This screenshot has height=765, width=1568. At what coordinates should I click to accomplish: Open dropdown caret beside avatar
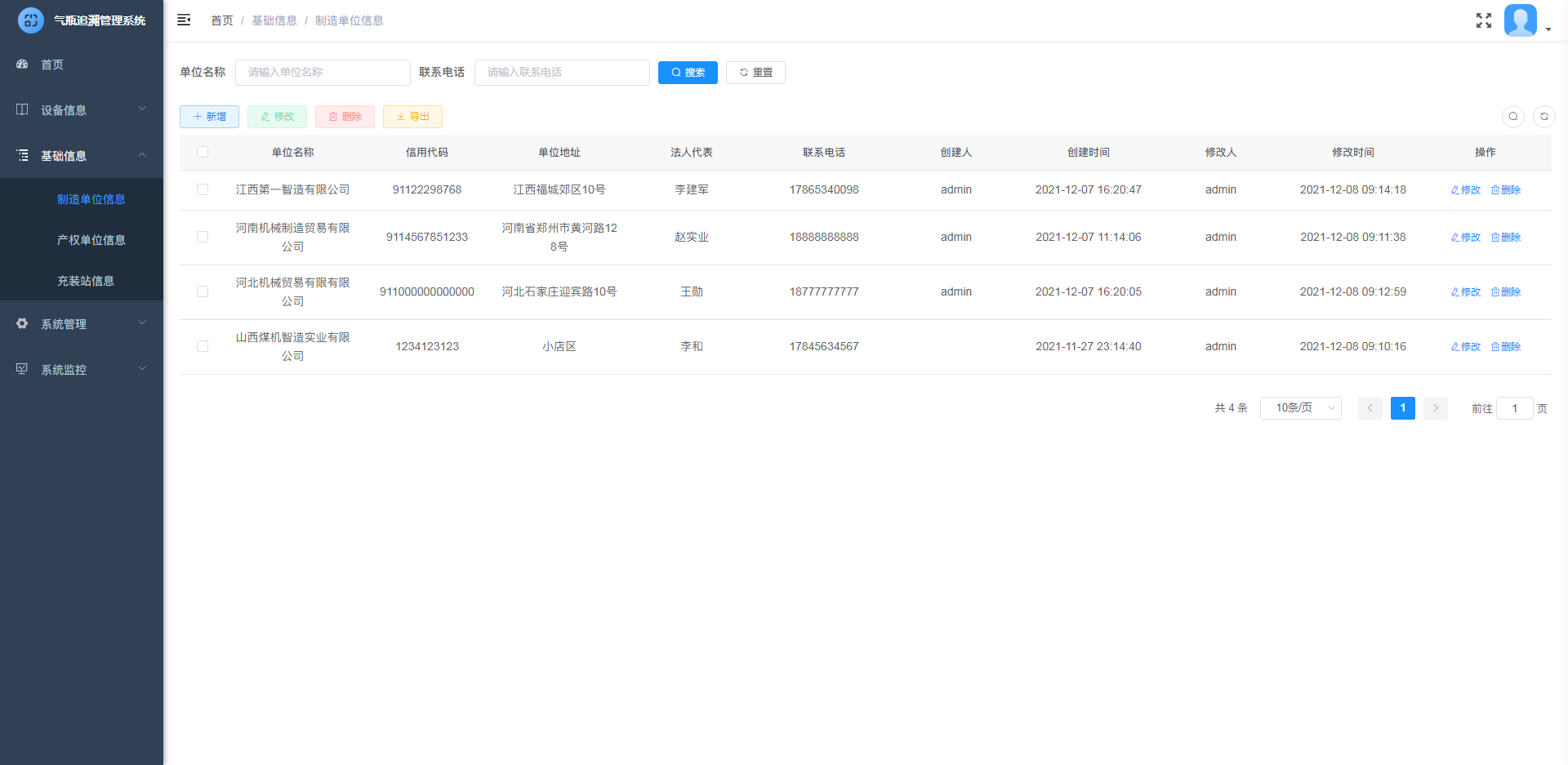(x=1548, y=29)
